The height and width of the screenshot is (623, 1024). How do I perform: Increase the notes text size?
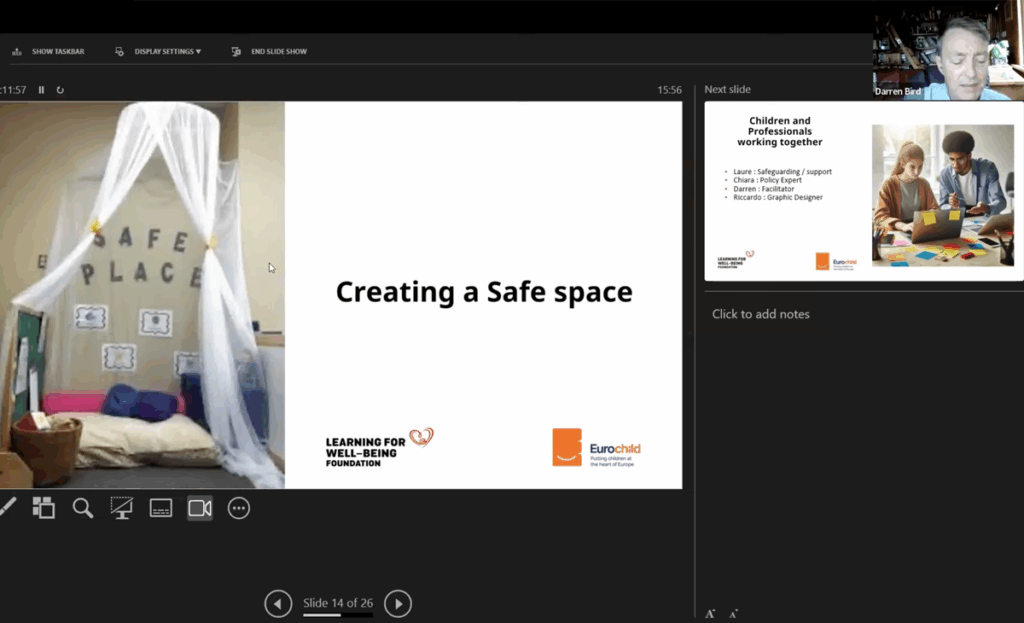point(710,613)
